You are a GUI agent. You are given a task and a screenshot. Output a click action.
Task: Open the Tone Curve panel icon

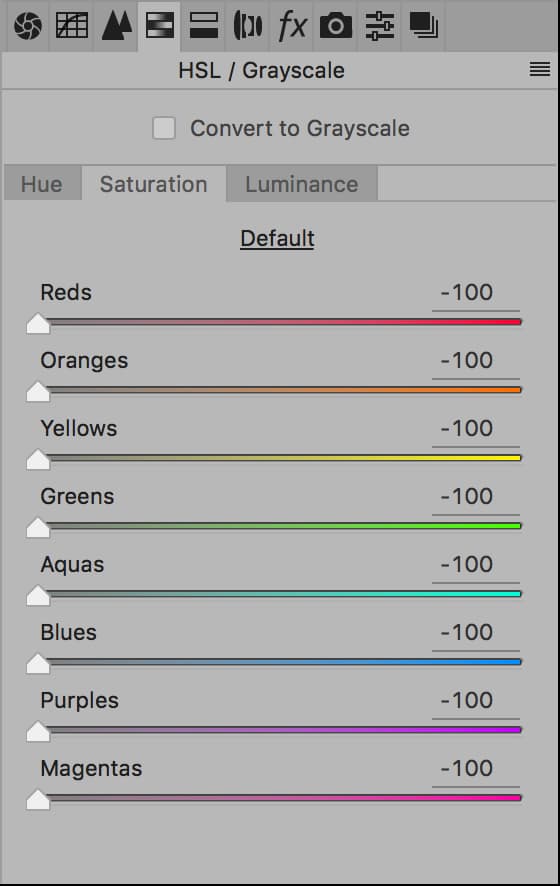72,25
